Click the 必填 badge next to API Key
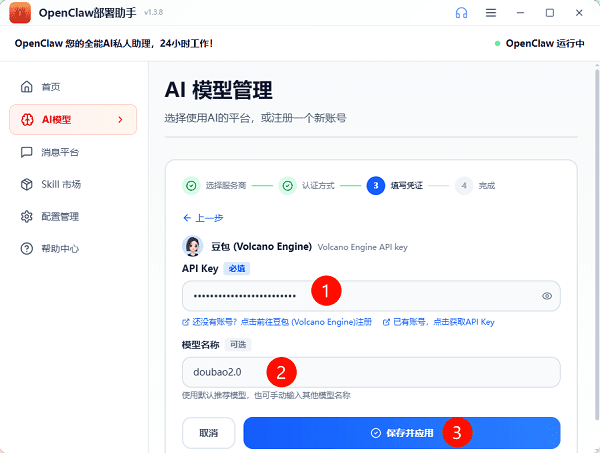The image size is (600, 453). pos(237,269)
